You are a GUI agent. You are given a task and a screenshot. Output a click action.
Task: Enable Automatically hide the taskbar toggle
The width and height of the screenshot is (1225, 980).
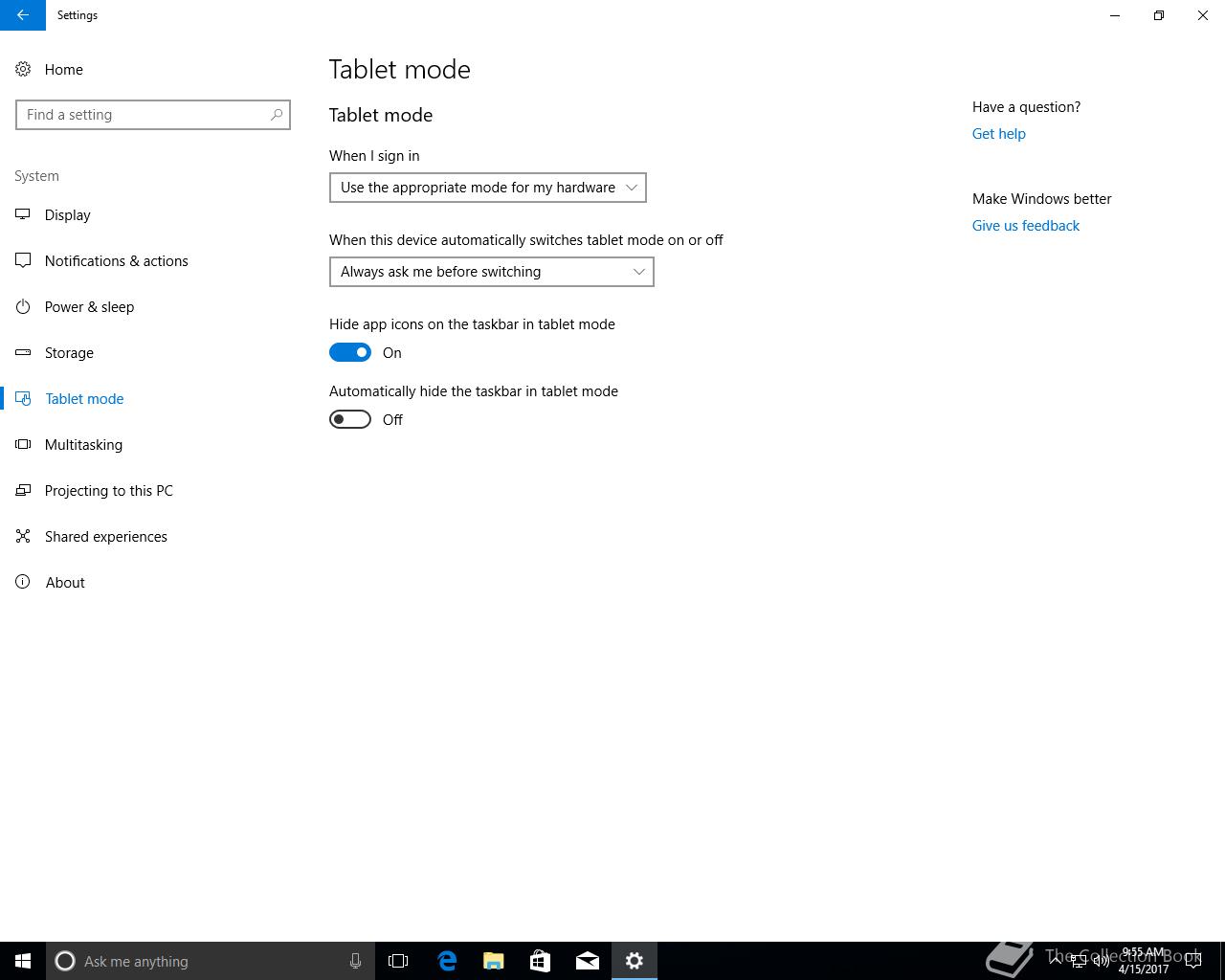click(x=350, y=419)
